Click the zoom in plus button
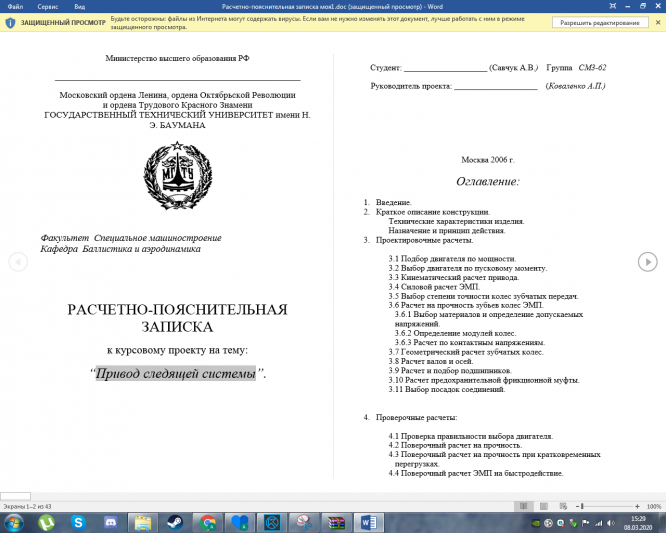The image size is (666, 533). tap(637, 506)
